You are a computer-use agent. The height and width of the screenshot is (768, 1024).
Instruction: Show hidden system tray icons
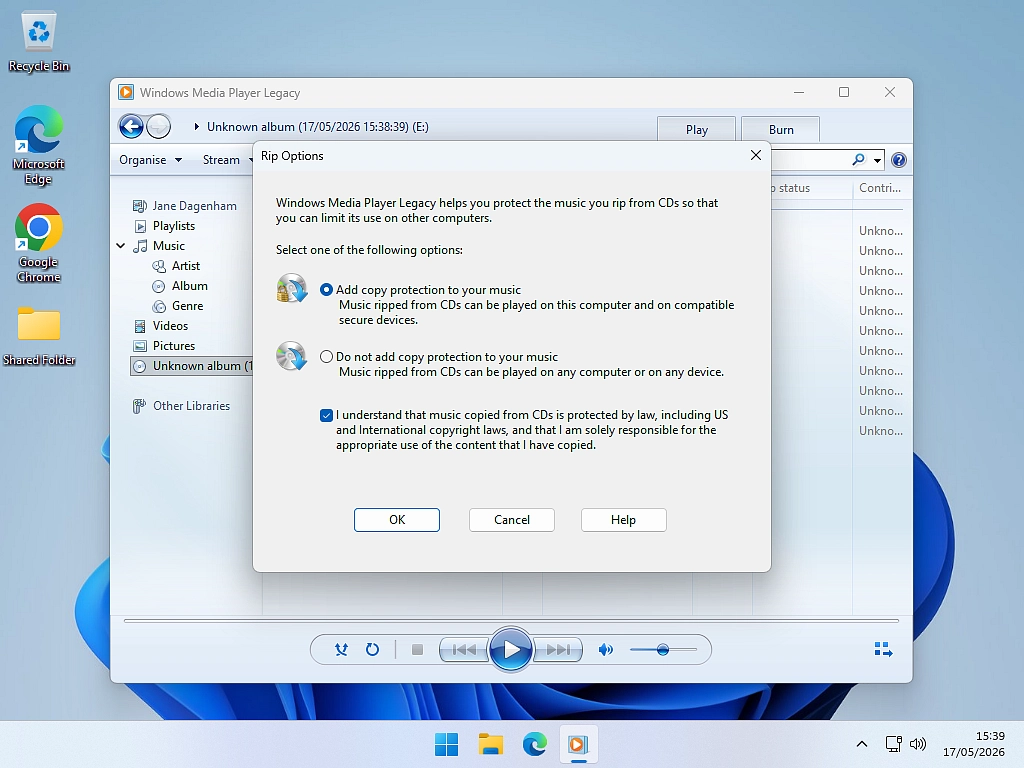[861, 744]
